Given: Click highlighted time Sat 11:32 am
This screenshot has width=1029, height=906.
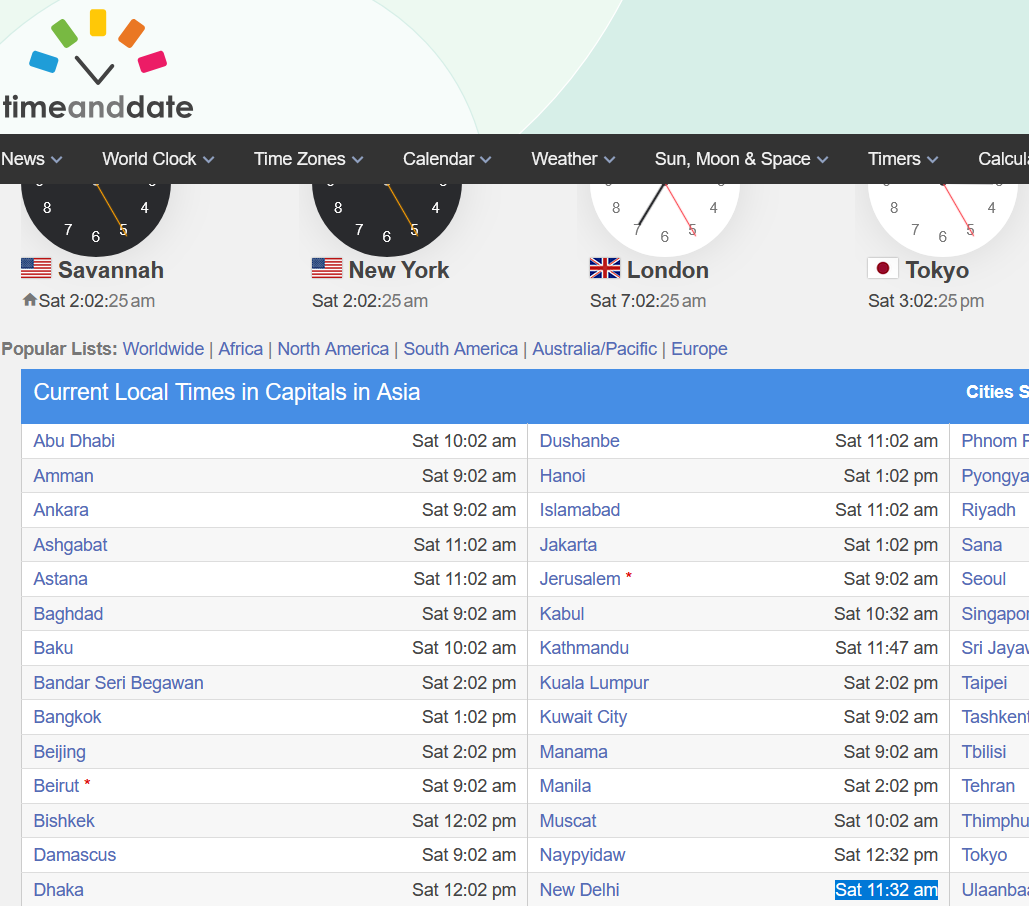Looking at the screenshot, I should point(886,889).
